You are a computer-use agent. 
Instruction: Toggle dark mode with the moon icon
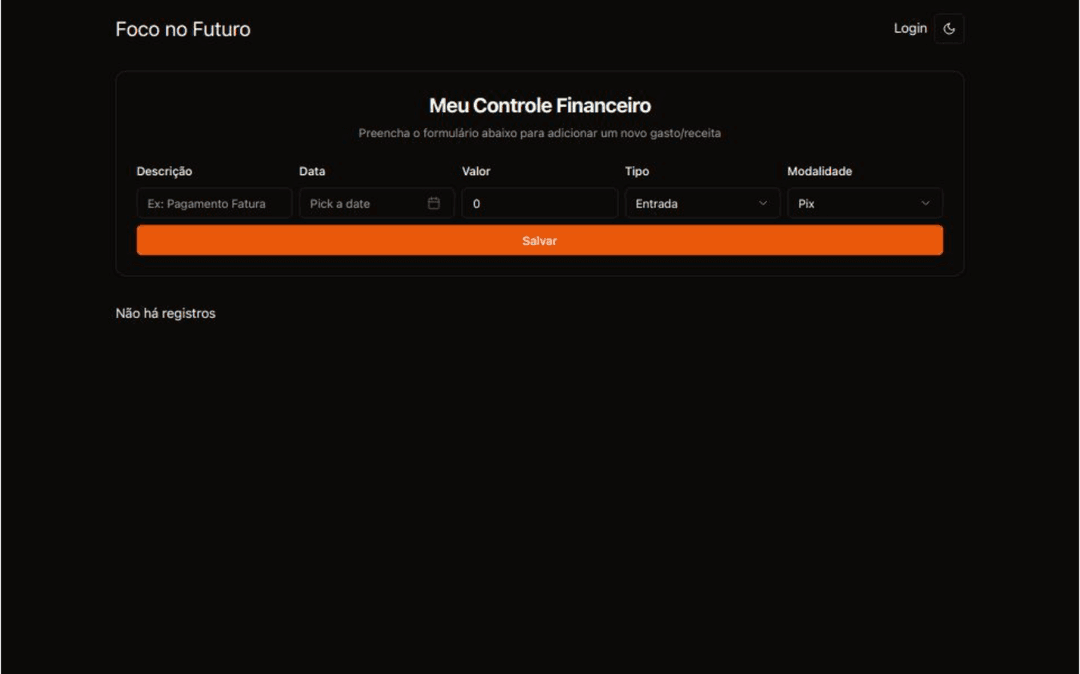click(x=949, y=29)
